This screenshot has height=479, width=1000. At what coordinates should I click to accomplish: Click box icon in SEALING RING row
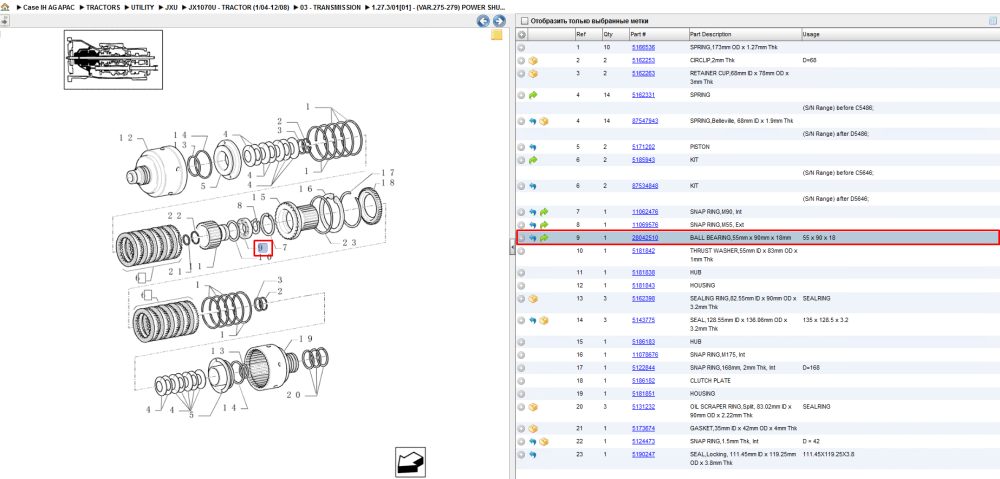(x=533, y=298)
